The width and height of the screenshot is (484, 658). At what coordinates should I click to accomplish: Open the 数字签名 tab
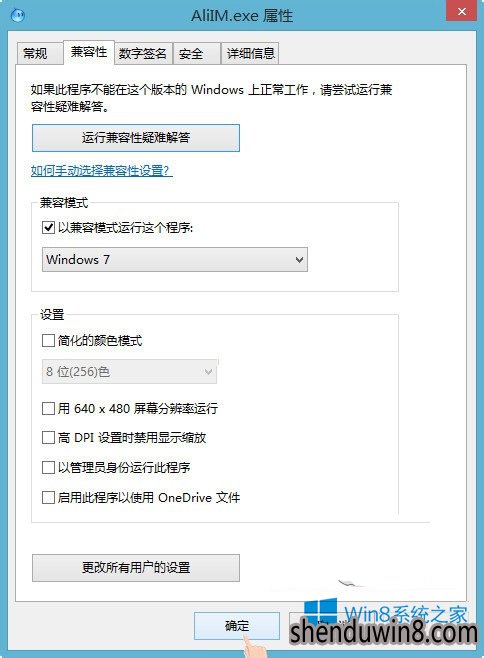(143, 53)
